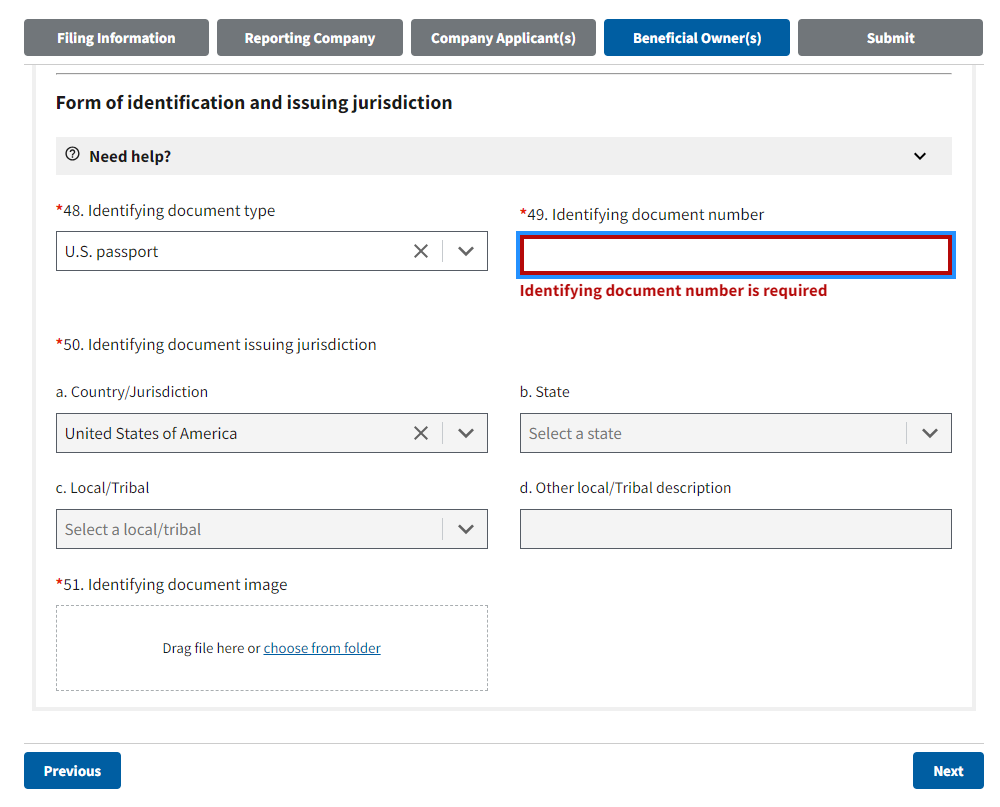Screen dimensions: 1000x807
Task: Expand the Need help section chevron
Action: pos(920,156)
